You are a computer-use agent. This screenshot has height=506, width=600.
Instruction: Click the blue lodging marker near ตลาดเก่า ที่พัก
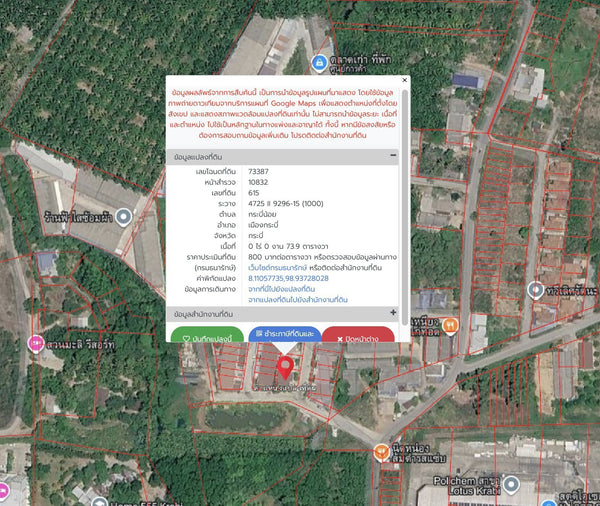pyautogui.click(x=319, y=63)
